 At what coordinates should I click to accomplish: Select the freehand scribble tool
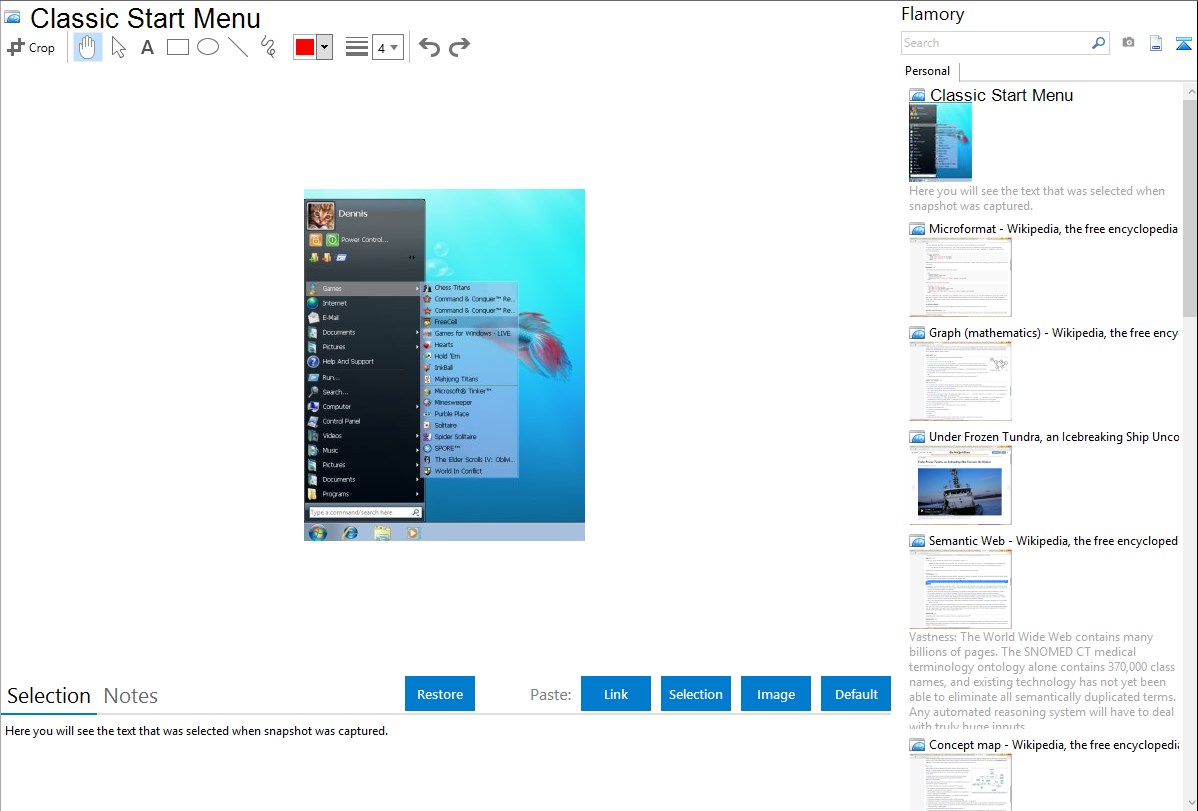[268, 47]
